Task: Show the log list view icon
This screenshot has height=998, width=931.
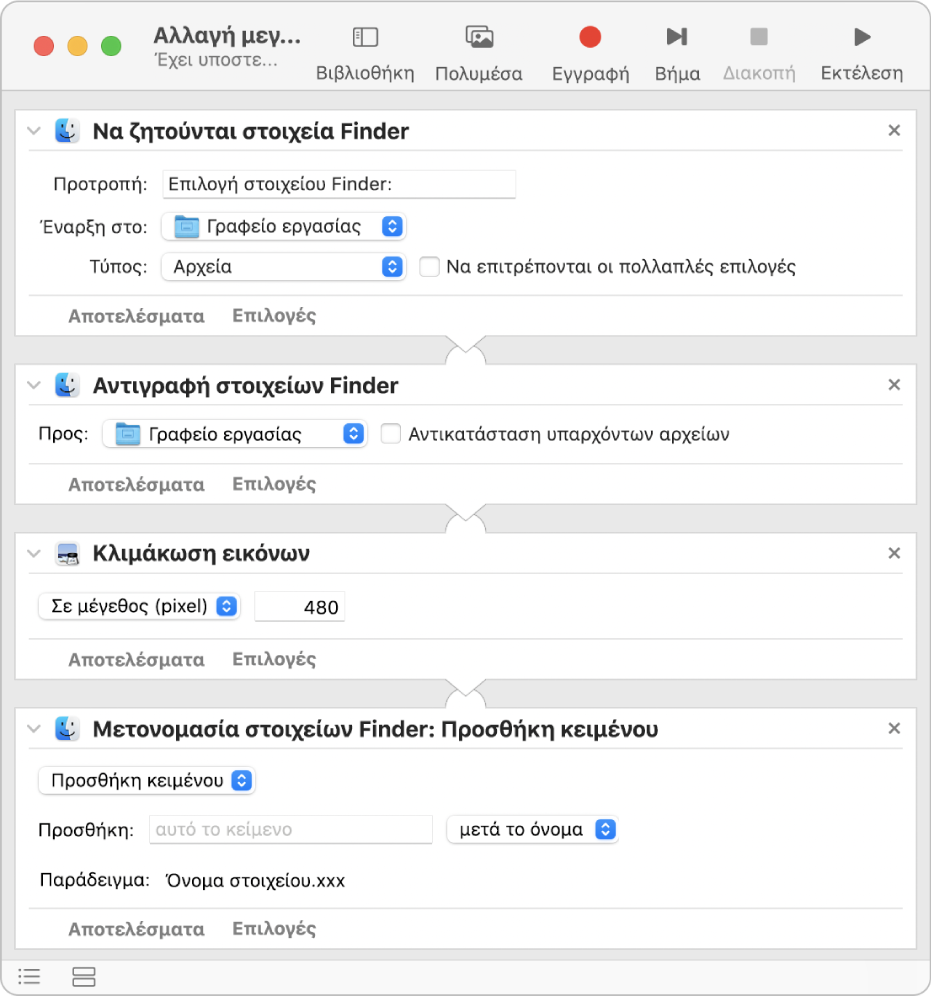Action: pos(30,976)
